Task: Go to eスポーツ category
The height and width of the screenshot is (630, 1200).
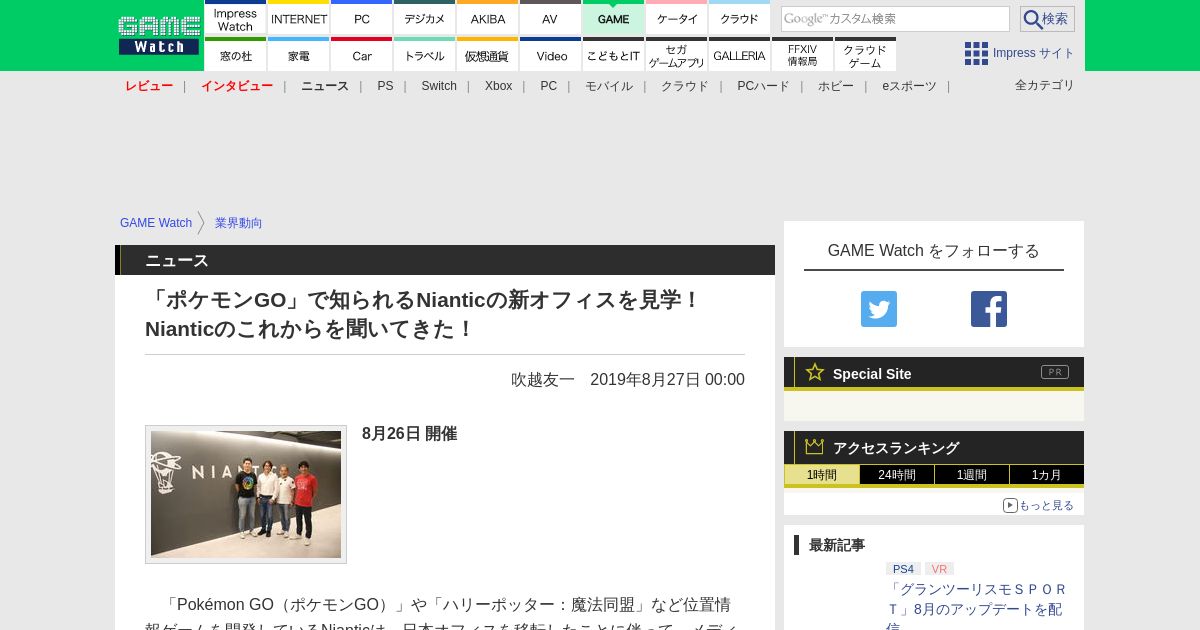Action: [x=909, y=86]
